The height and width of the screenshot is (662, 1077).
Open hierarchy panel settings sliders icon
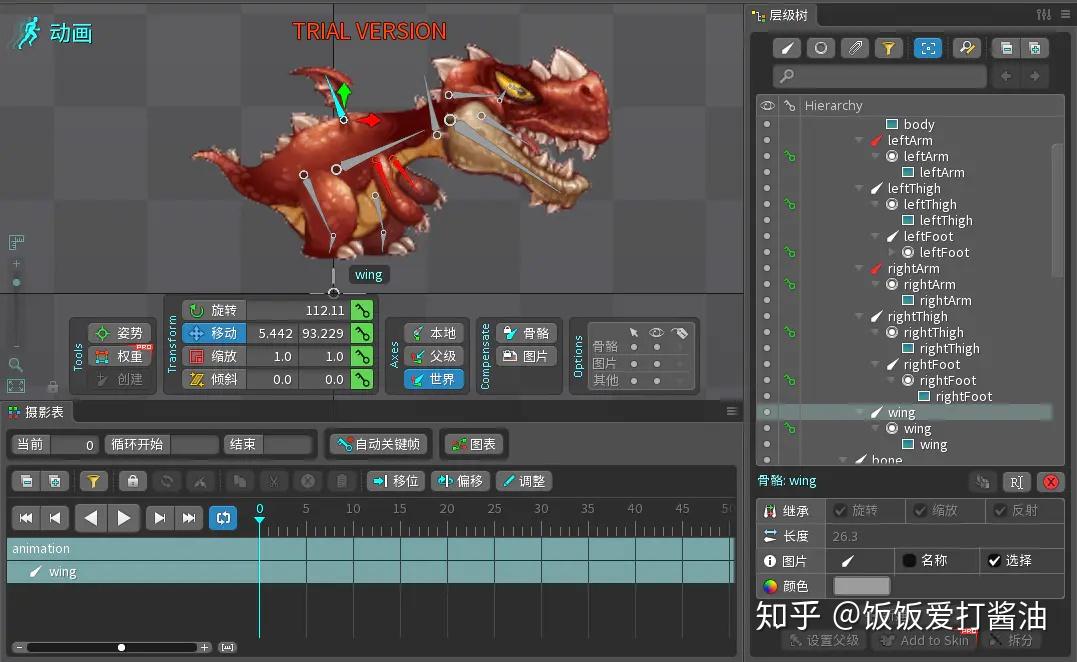(x=1043, y=14)
